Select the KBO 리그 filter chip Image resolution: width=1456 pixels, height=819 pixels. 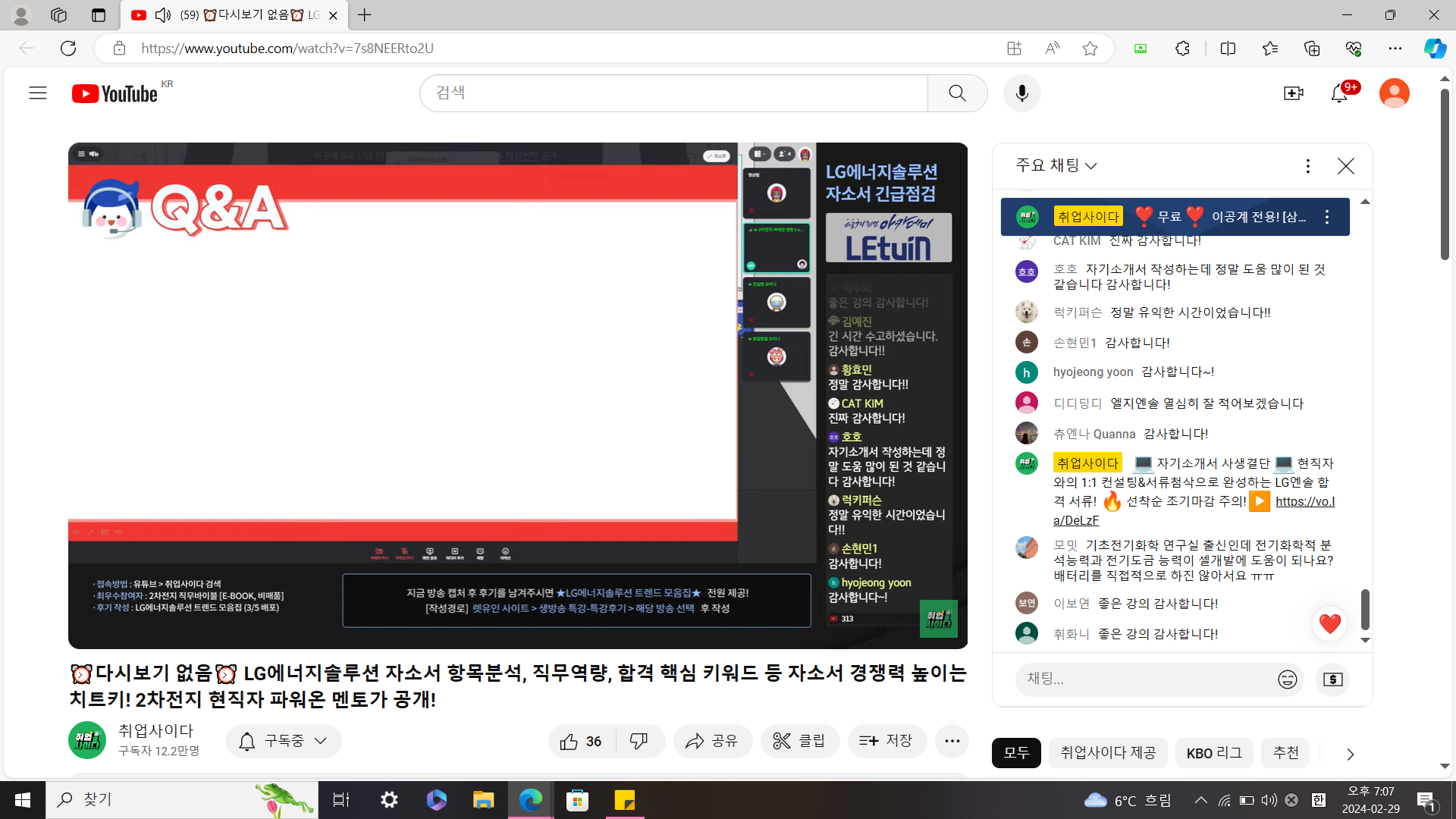point(1214,753)
